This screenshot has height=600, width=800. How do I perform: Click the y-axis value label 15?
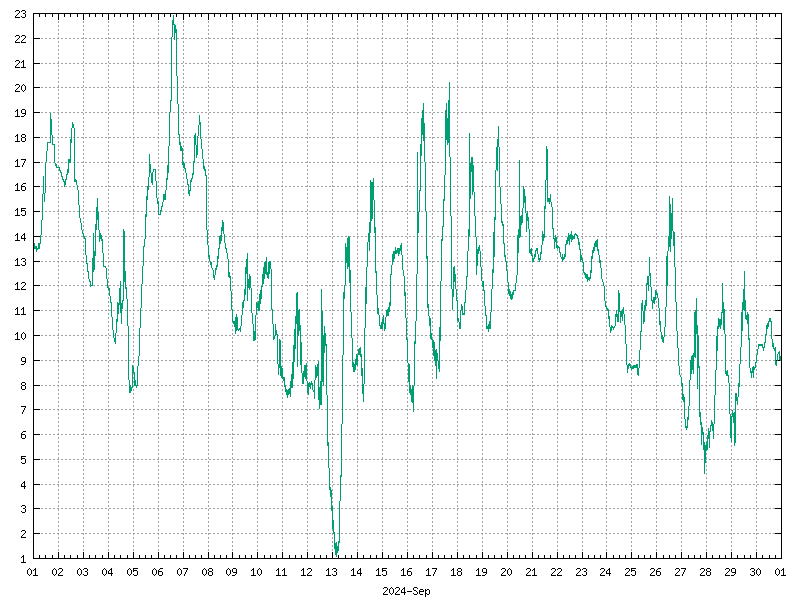tap(20, 212)
